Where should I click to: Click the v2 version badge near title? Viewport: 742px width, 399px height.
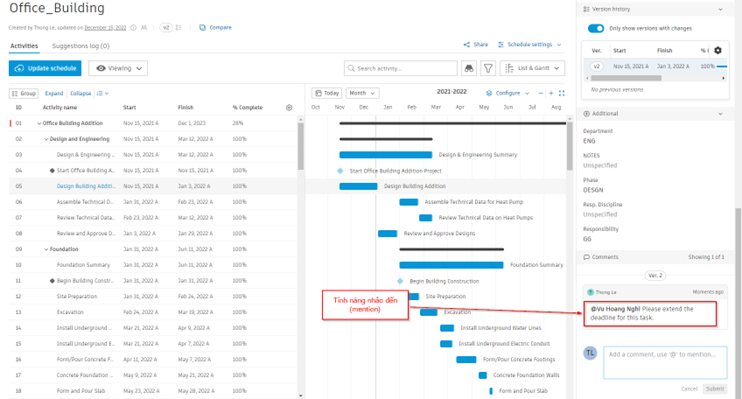click(x=166, y=27)
